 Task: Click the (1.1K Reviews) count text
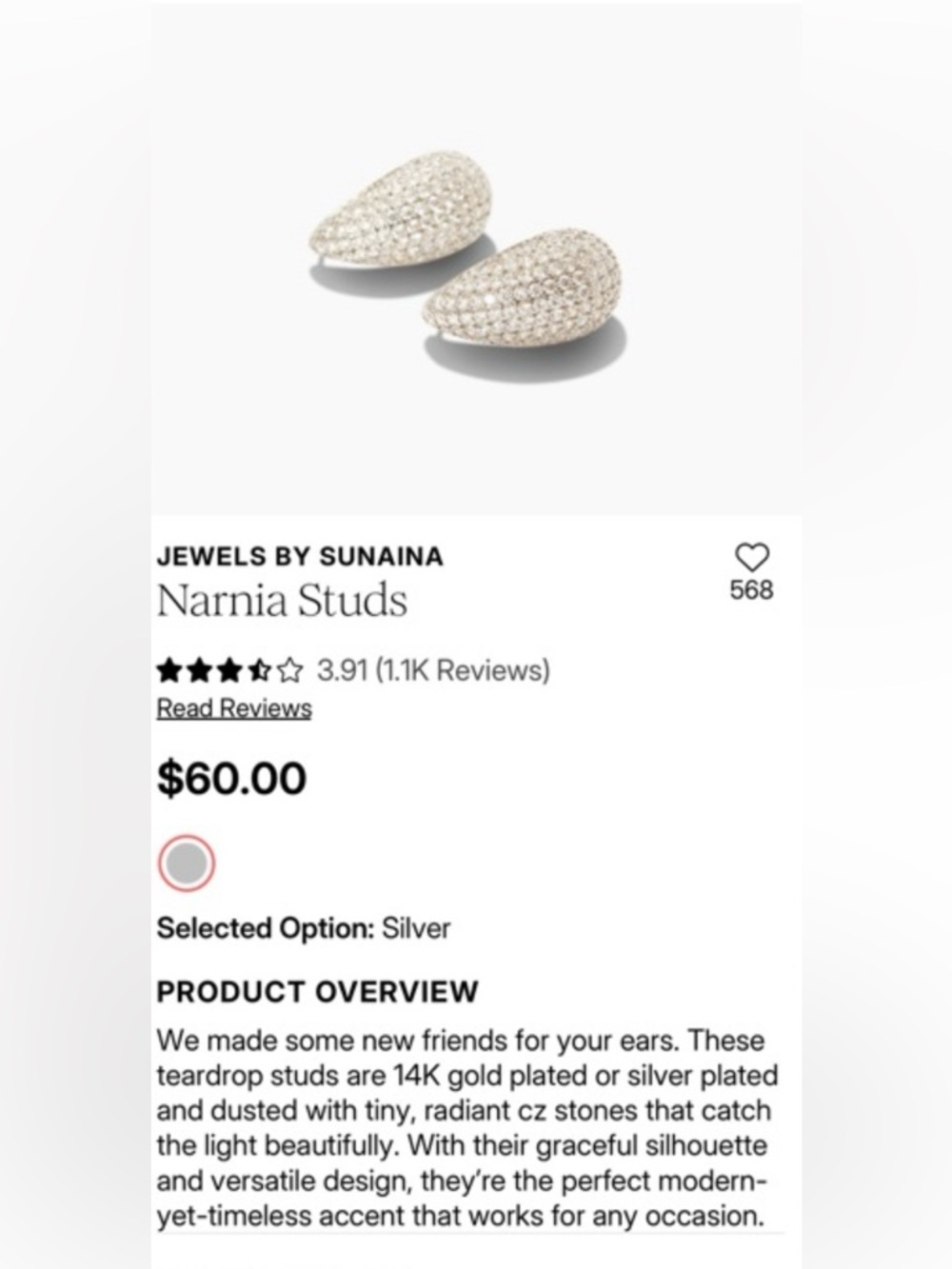coord(463,670)
